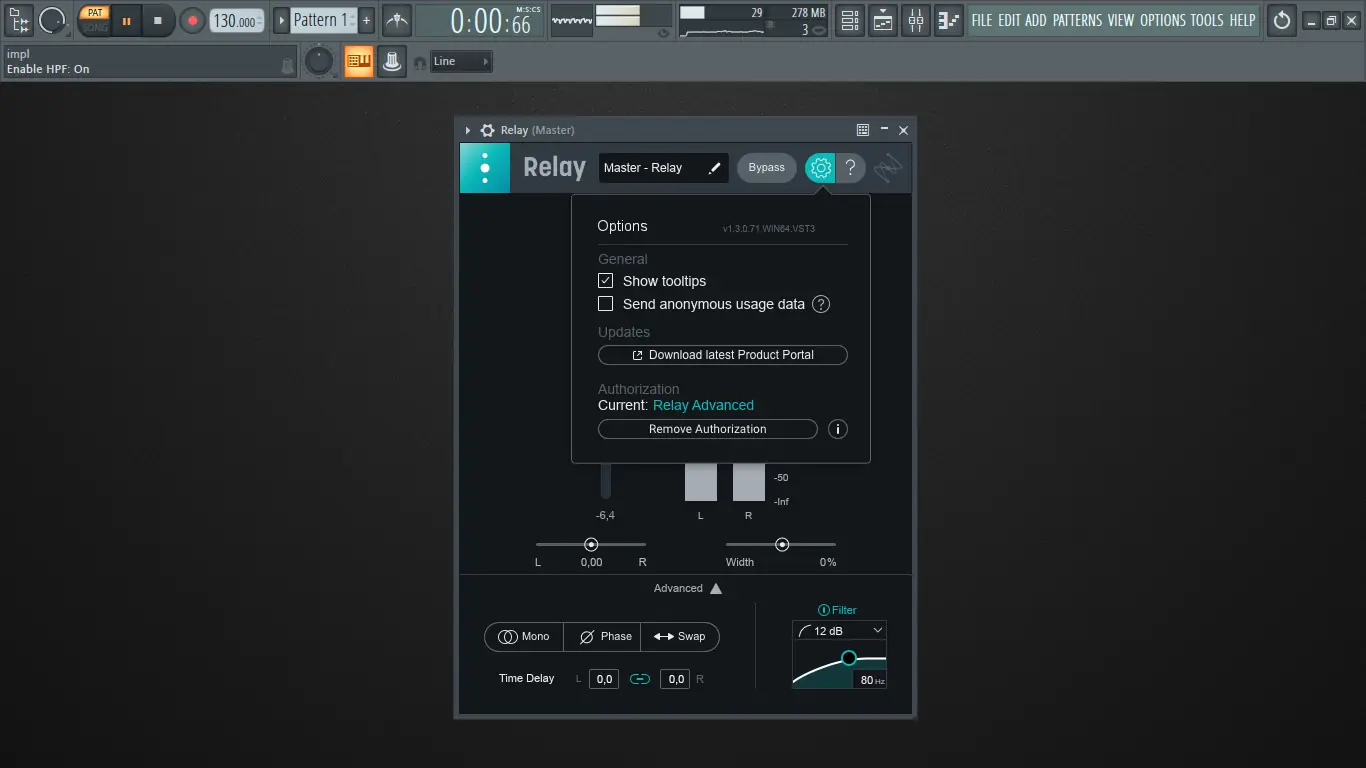Click the info icon beside Remove Authorization
The width and height of the screenshot is (1366, 768).
point(838,429)
